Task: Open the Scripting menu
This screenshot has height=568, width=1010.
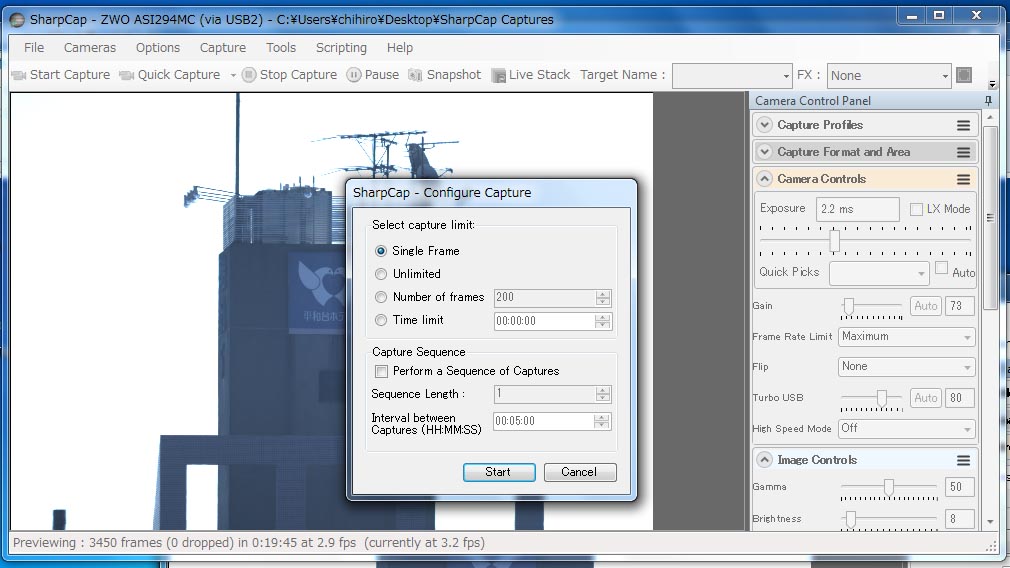Action: pyautogui.click(x=341, y=48)
